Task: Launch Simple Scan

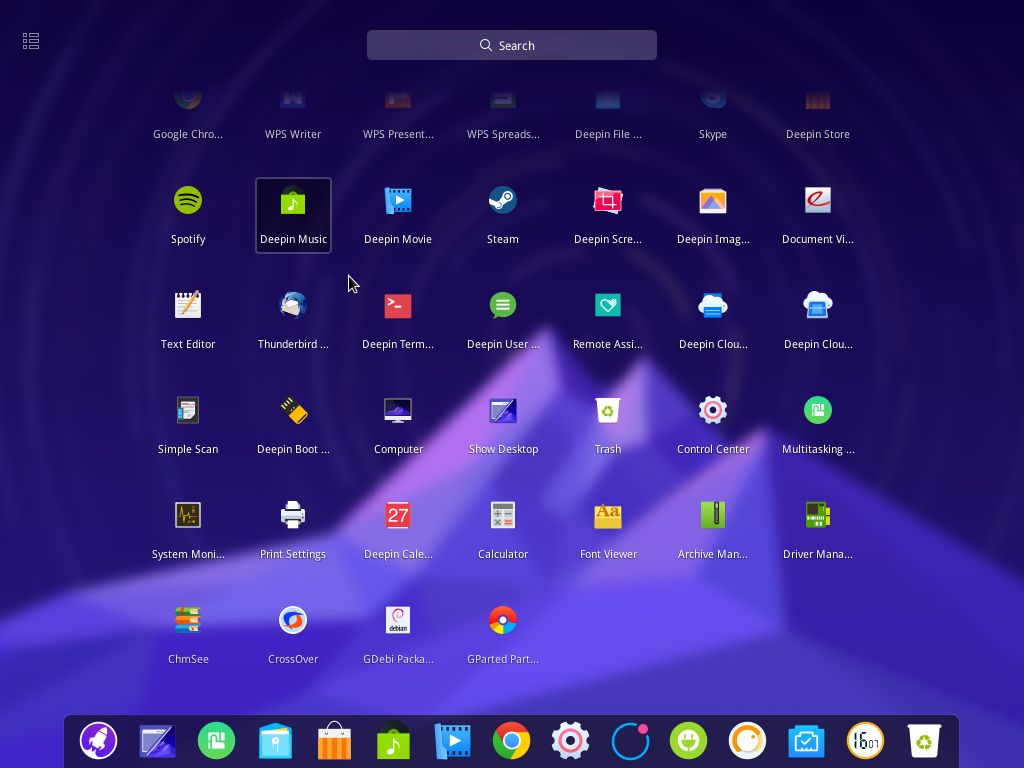Action: click(188, 410)
